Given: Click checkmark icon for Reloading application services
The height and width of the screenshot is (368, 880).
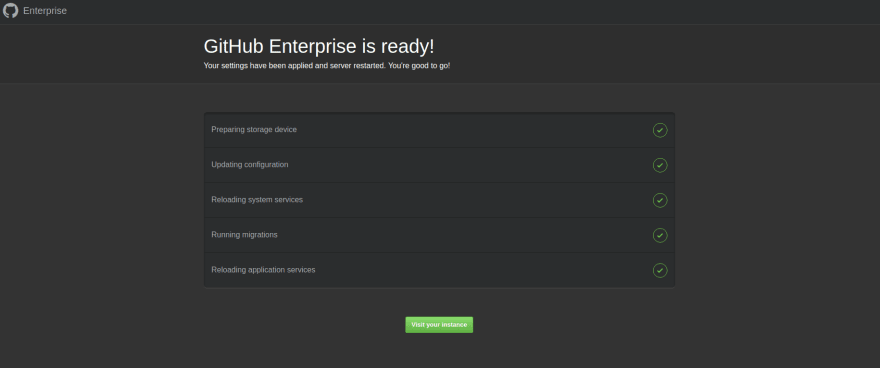Looking at the screenshot, I should point(660,270).
